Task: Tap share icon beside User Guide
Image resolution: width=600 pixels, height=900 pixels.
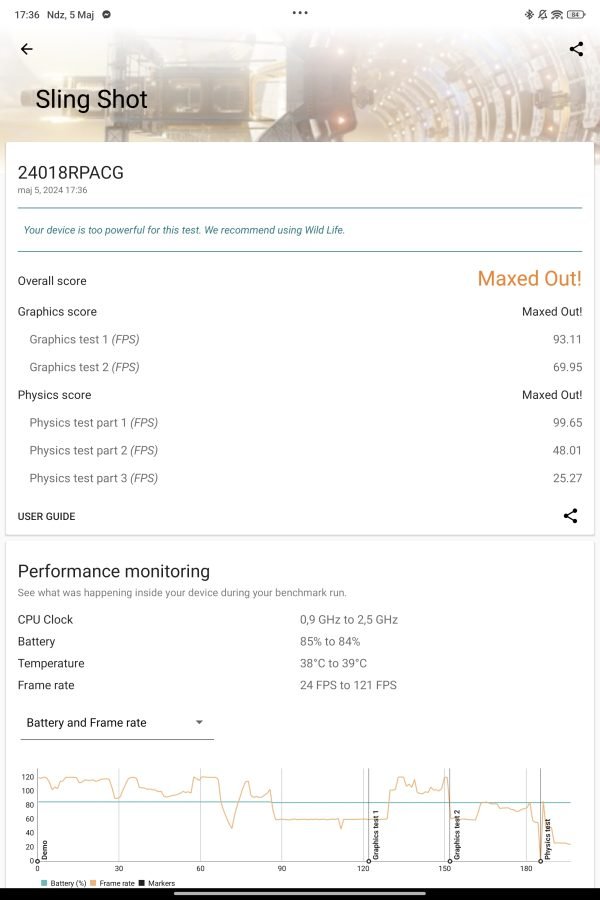Action: click(570, 515)
